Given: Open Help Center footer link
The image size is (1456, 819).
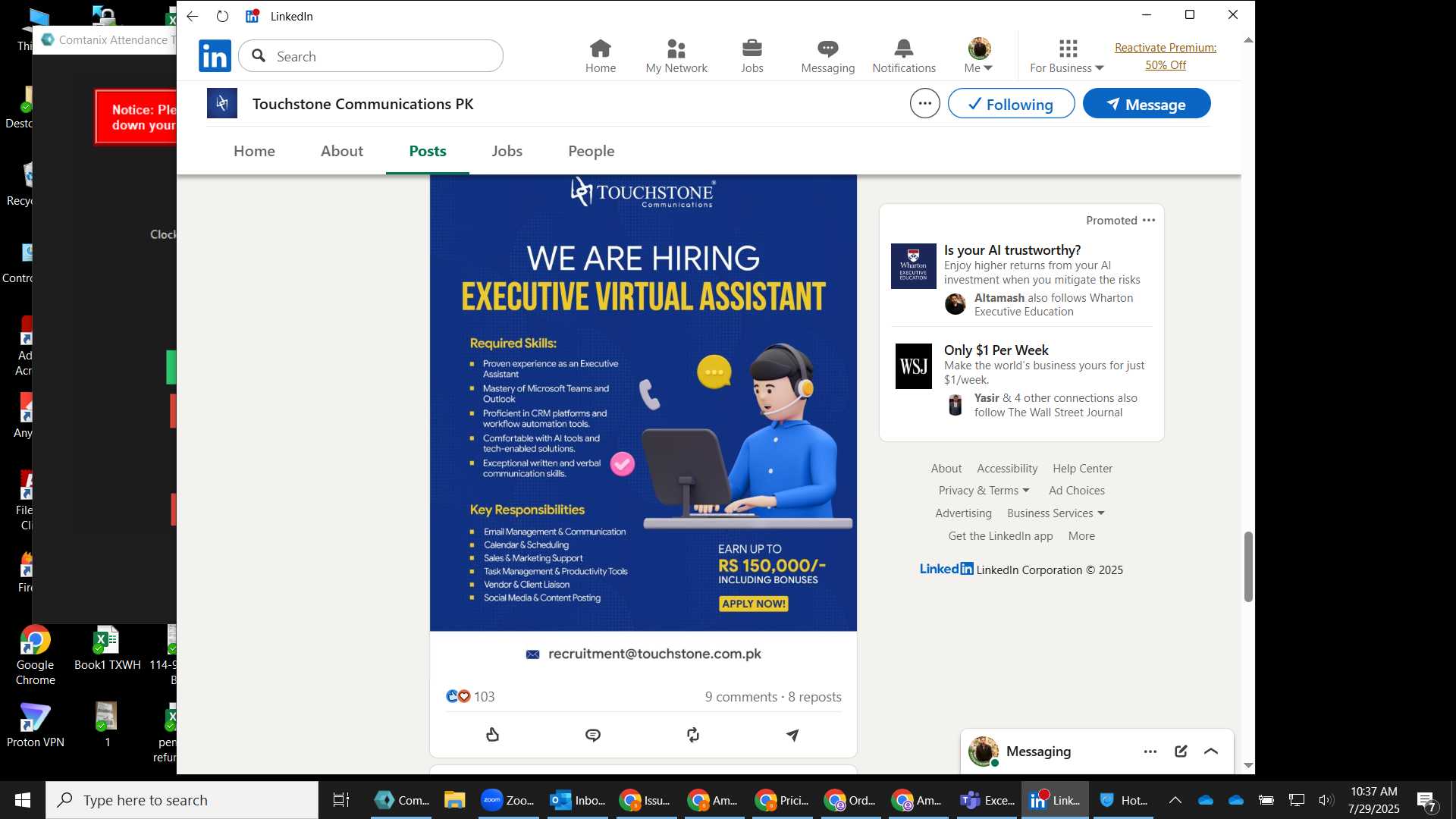Looking at the screenshot, I should pos(1082,469).
